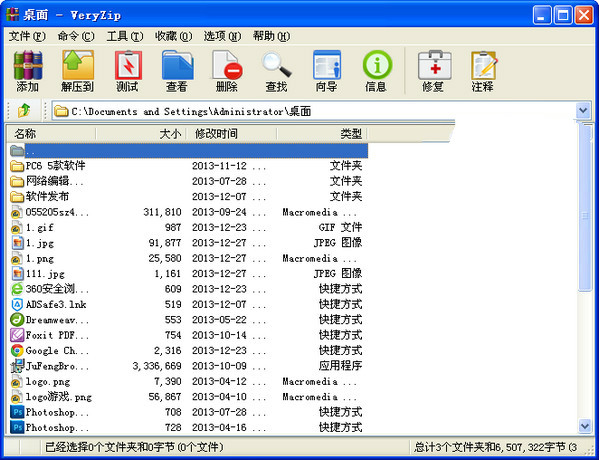599x460 pixels.
Task: Click the 添加 (Add) toolbar icon
Action: (28, 71)
